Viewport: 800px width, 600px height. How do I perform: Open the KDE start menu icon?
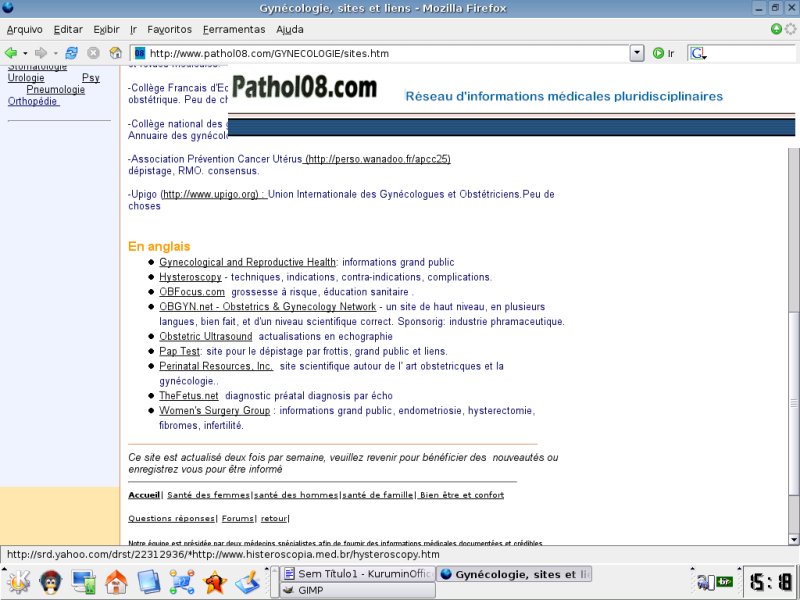[17, 581]
